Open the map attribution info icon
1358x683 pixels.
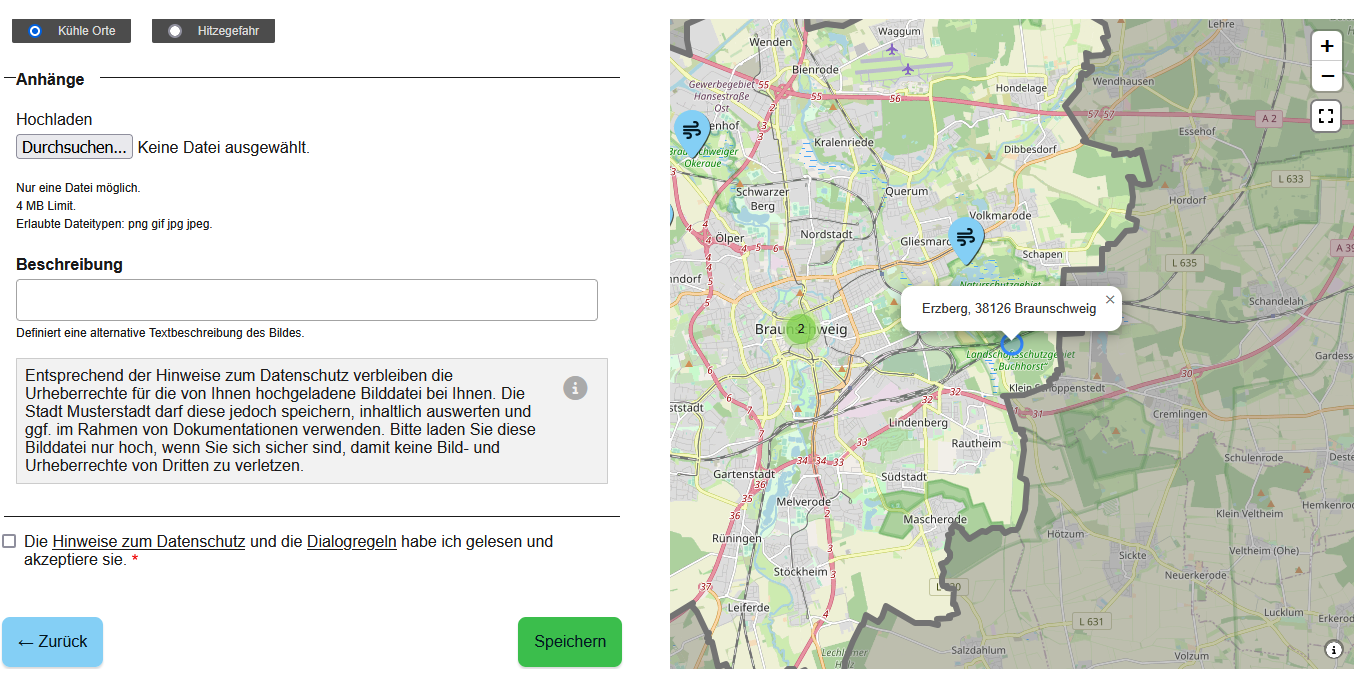[1334, 650]
